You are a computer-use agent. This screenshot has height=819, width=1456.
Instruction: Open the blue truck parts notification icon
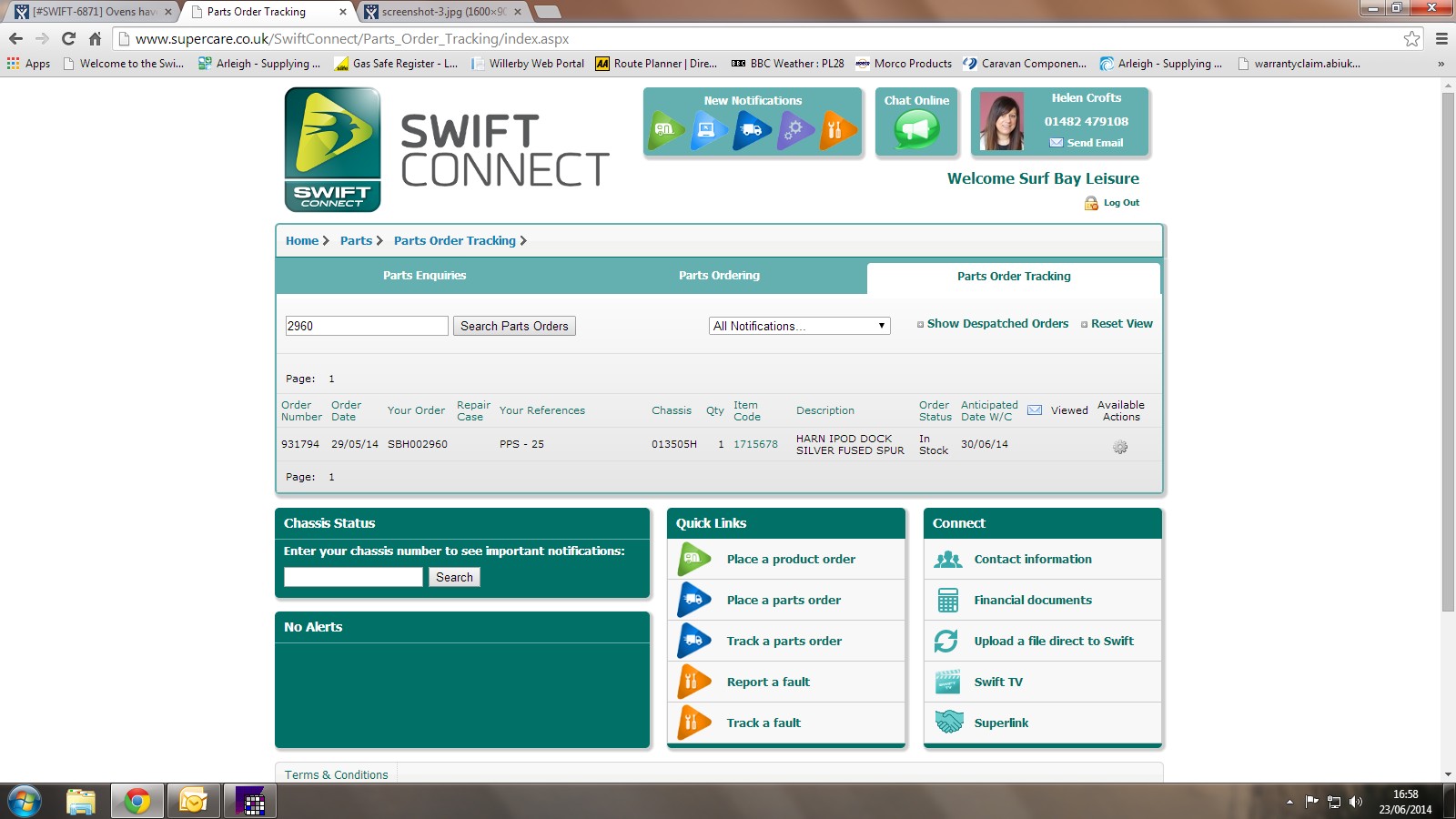click(752, 130)
